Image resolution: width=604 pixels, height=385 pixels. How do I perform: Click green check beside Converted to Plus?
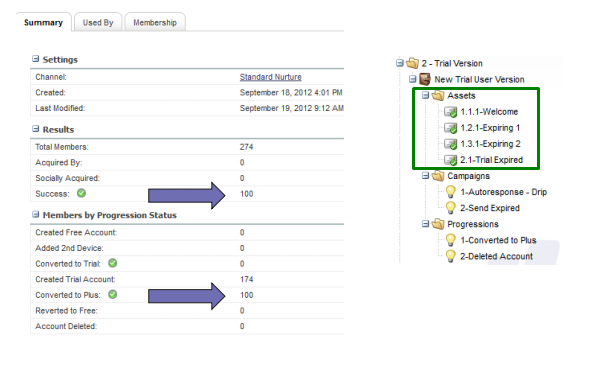click(112, 294)
